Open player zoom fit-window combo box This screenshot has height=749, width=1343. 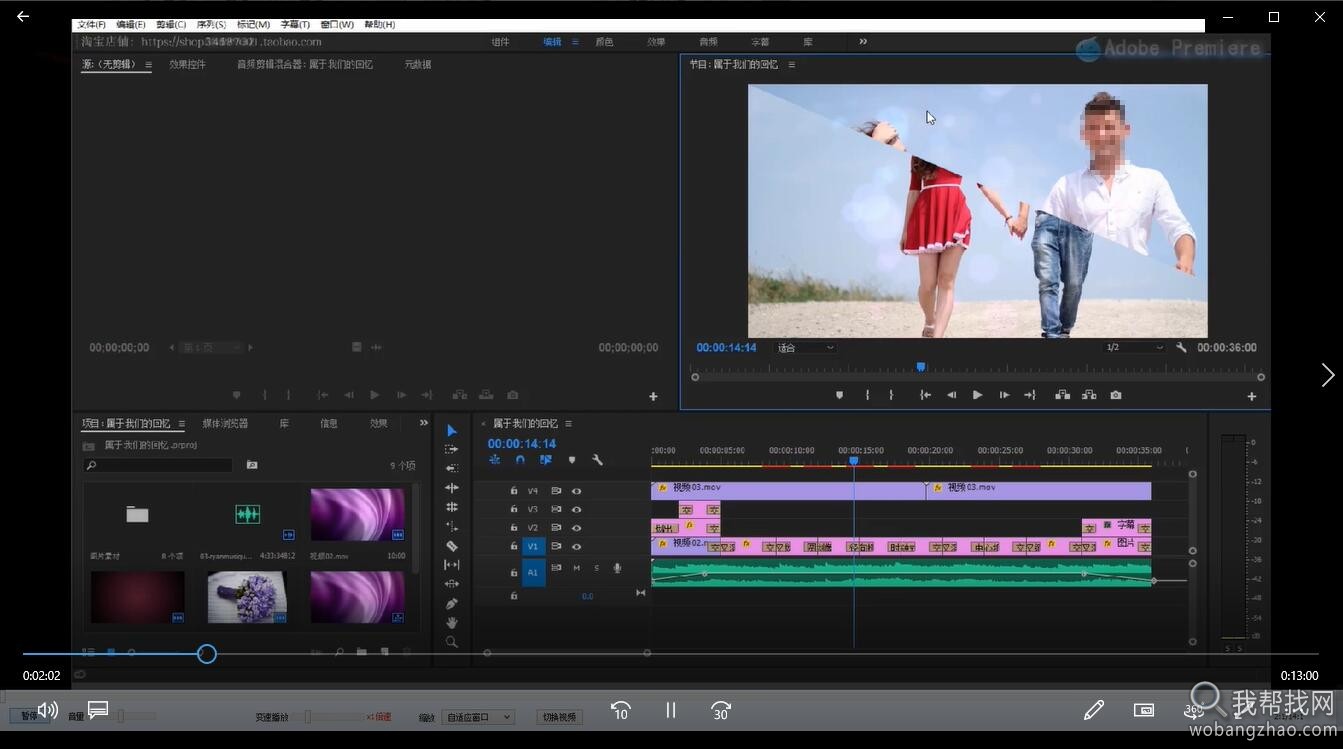(478, 717)
